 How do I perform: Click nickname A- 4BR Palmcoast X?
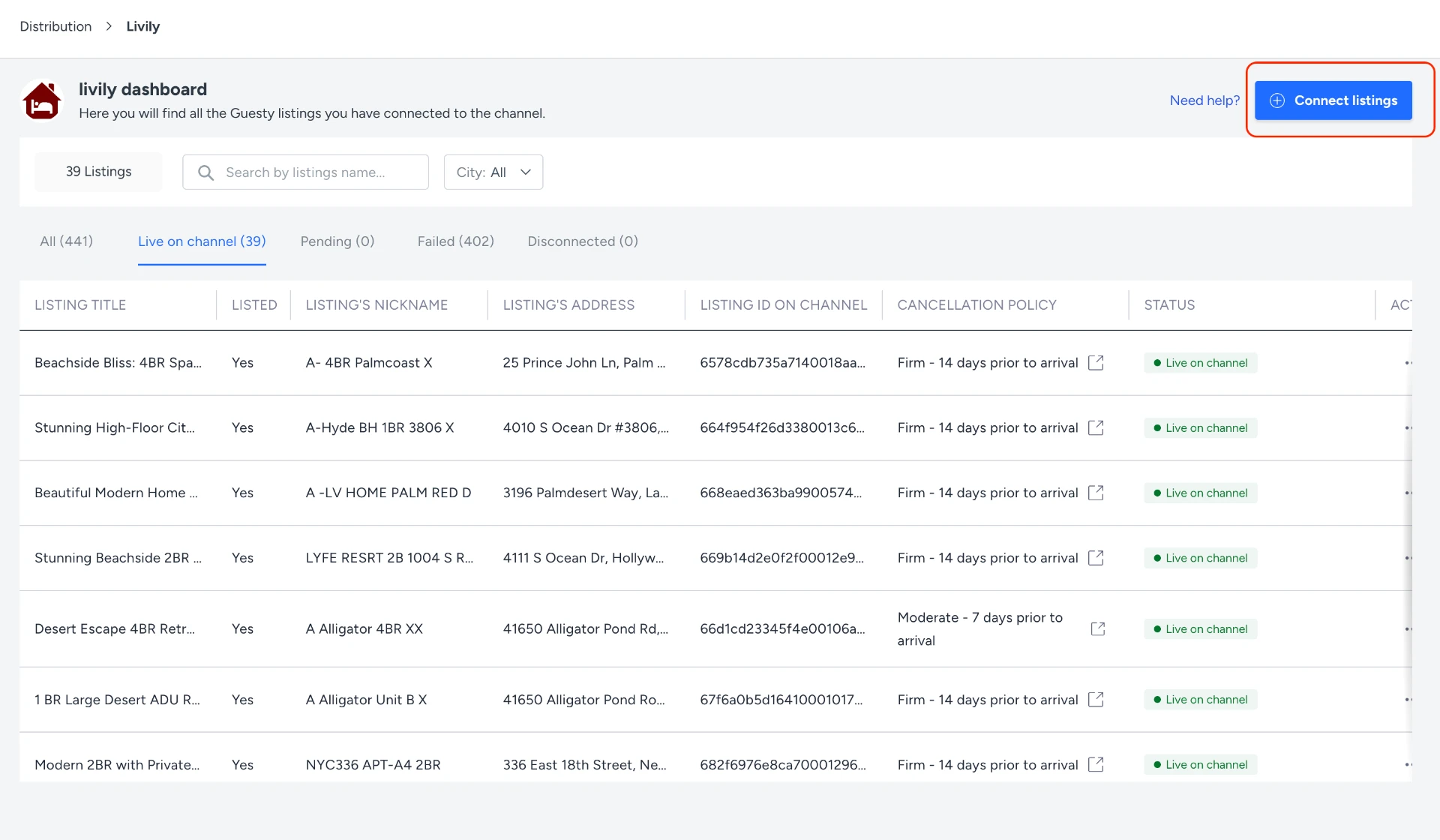(369, 363)
